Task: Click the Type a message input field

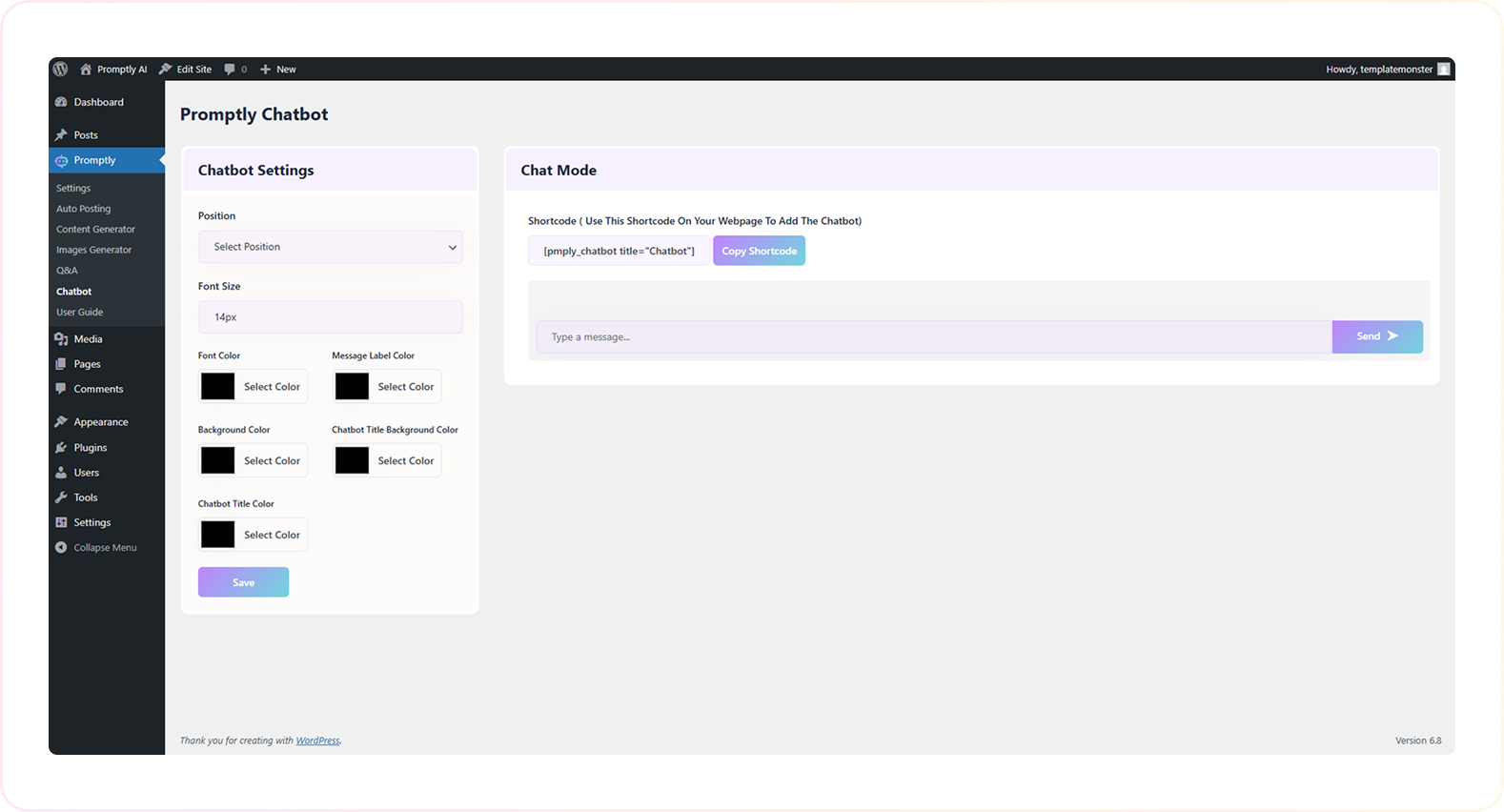Action: coord(933,337)
